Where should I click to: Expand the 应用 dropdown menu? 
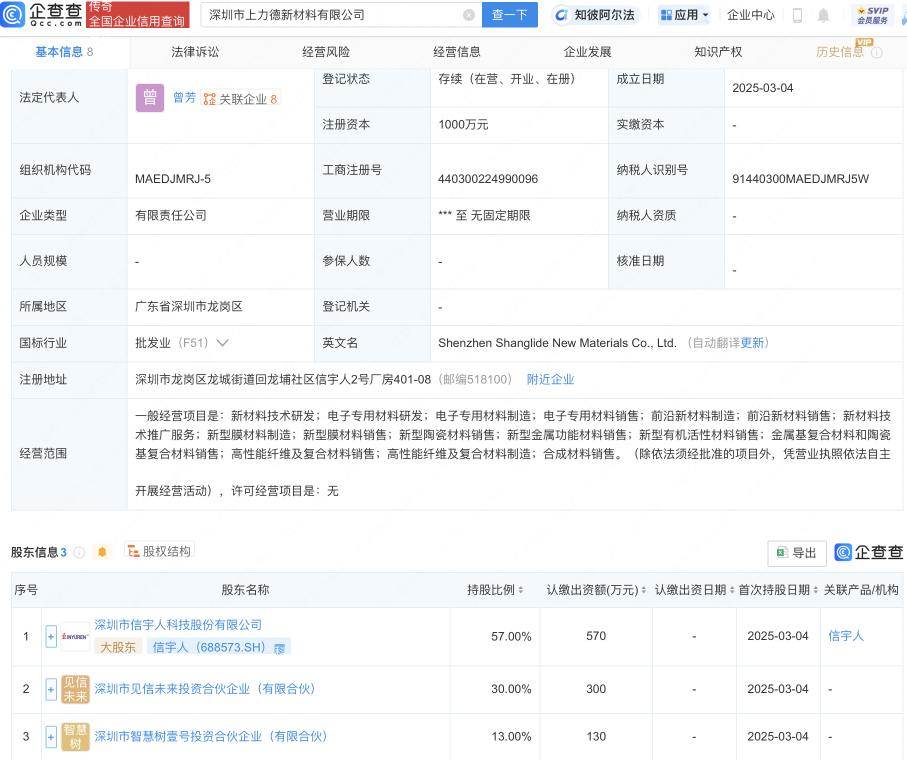684,15
